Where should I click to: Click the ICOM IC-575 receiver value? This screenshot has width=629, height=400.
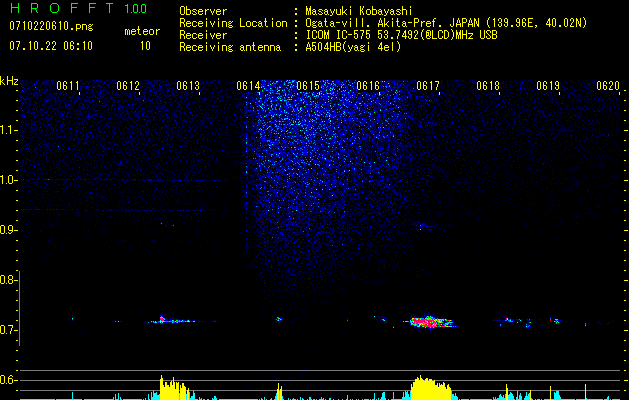pyautogui.click(x=401, y=35)
